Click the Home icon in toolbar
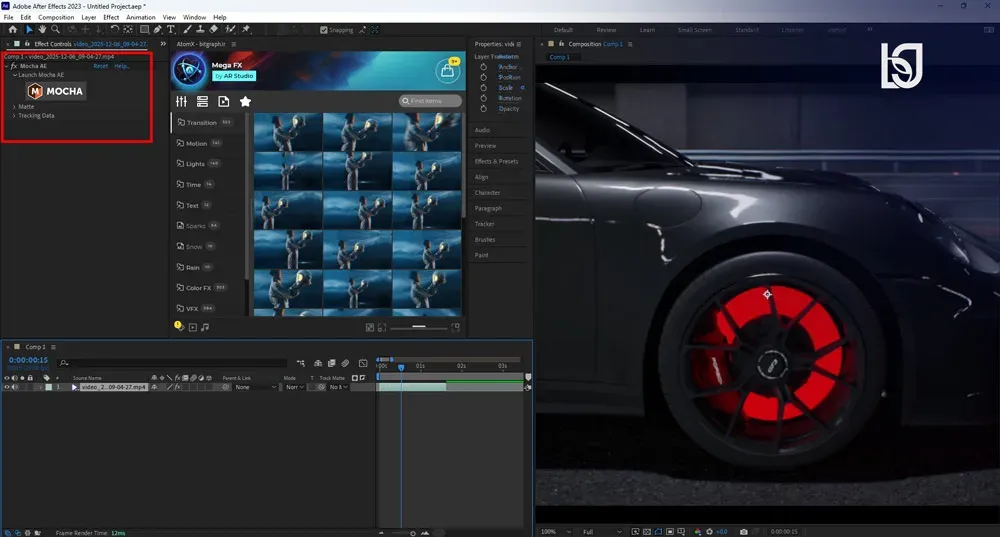 (x=13, y=29)
